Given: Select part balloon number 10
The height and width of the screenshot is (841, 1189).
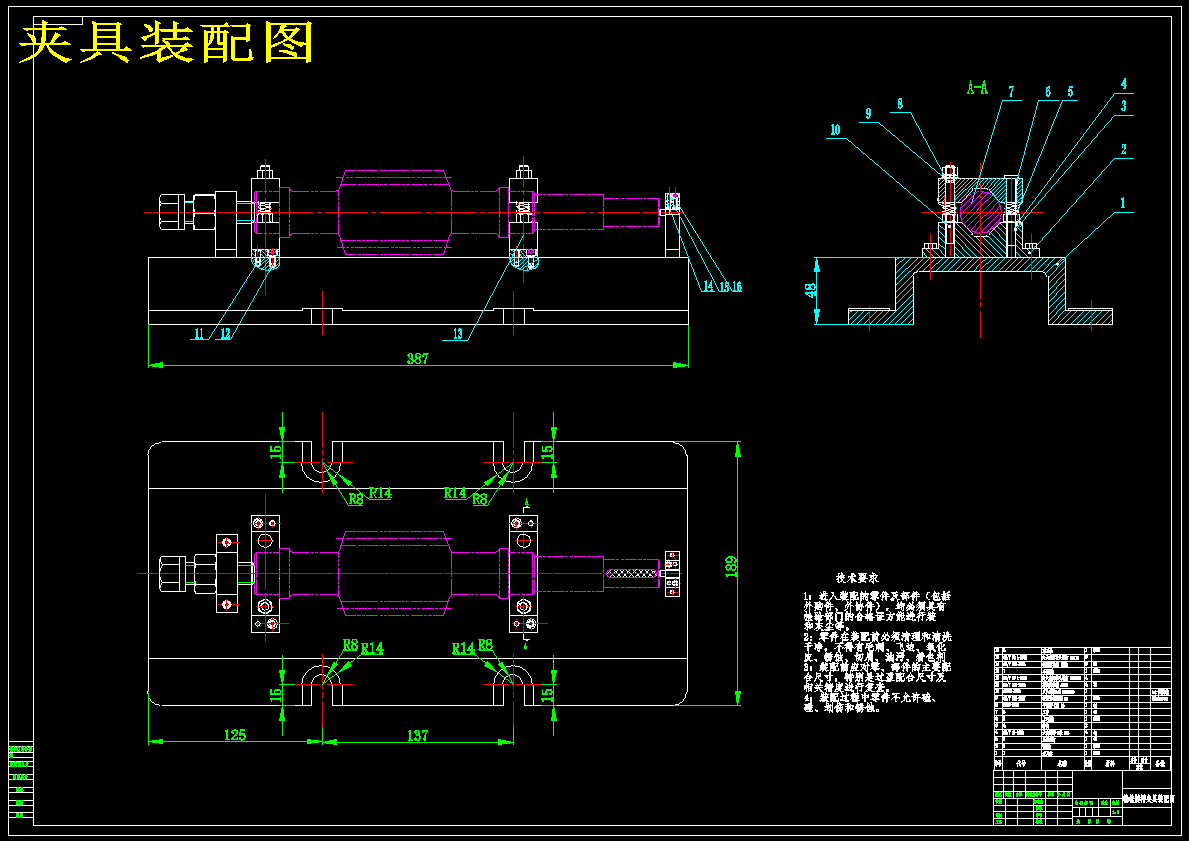Looking at the screenshot, I should point(835,130).
